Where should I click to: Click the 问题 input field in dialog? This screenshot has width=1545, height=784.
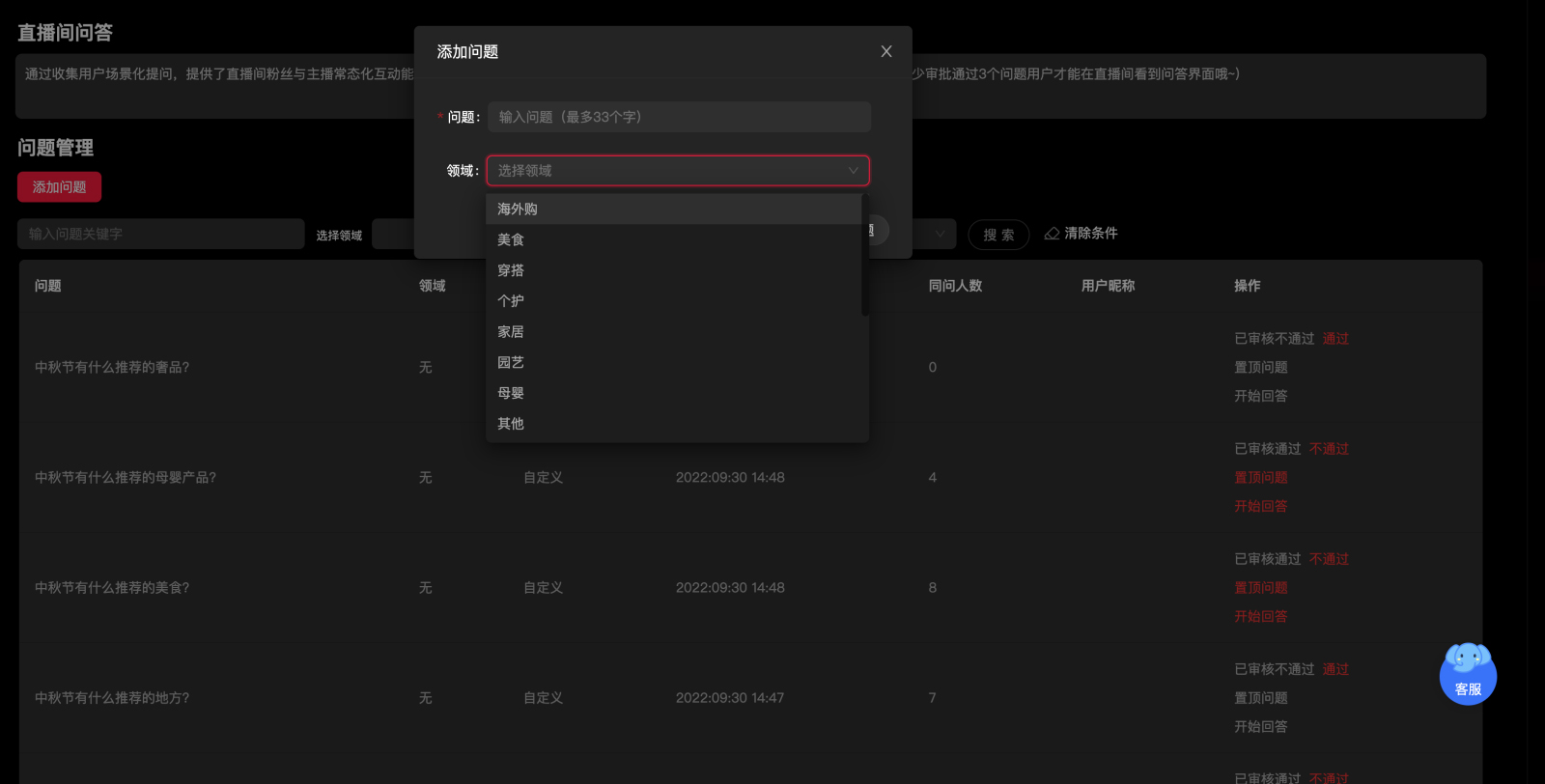pos(679,117)
